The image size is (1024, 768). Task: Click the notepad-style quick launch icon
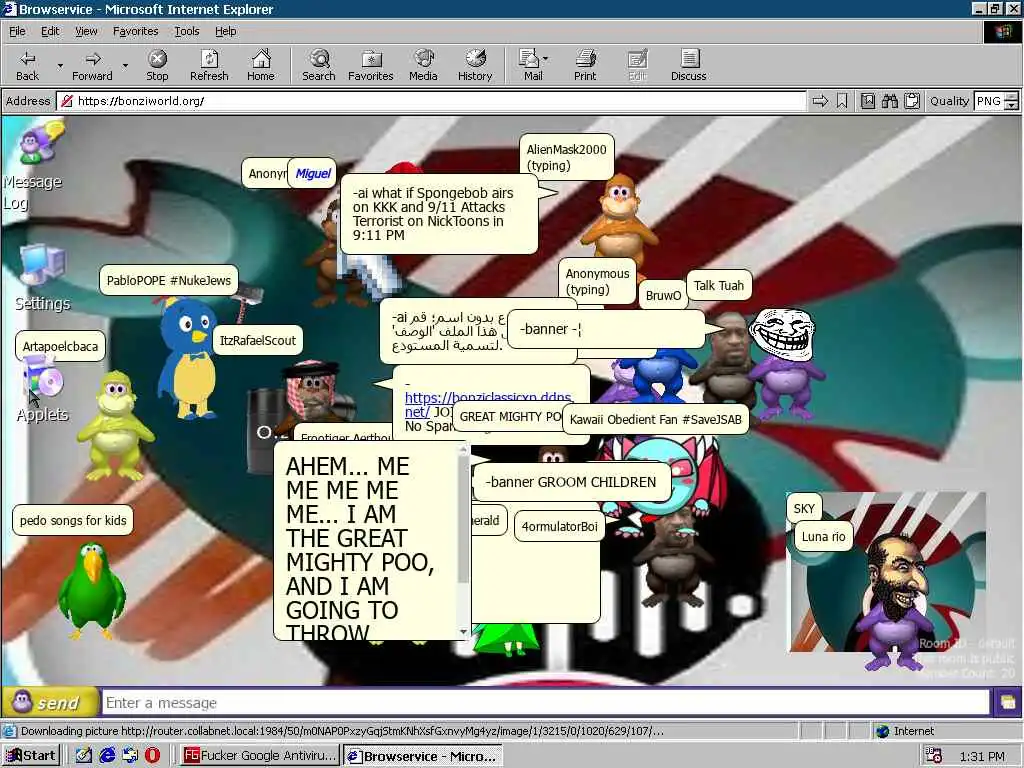click(84, 756)
